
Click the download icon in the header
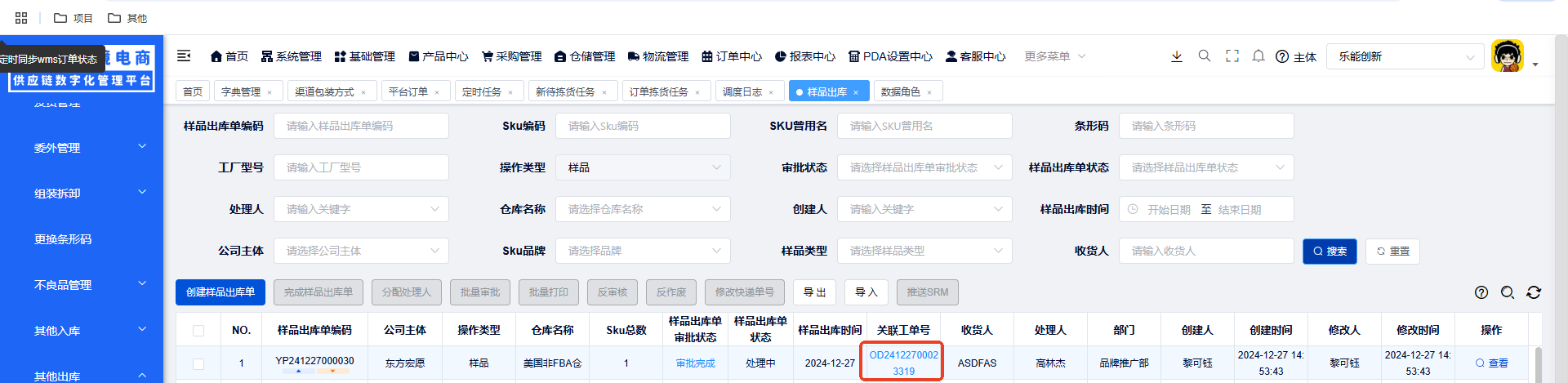pos(1177,56)
